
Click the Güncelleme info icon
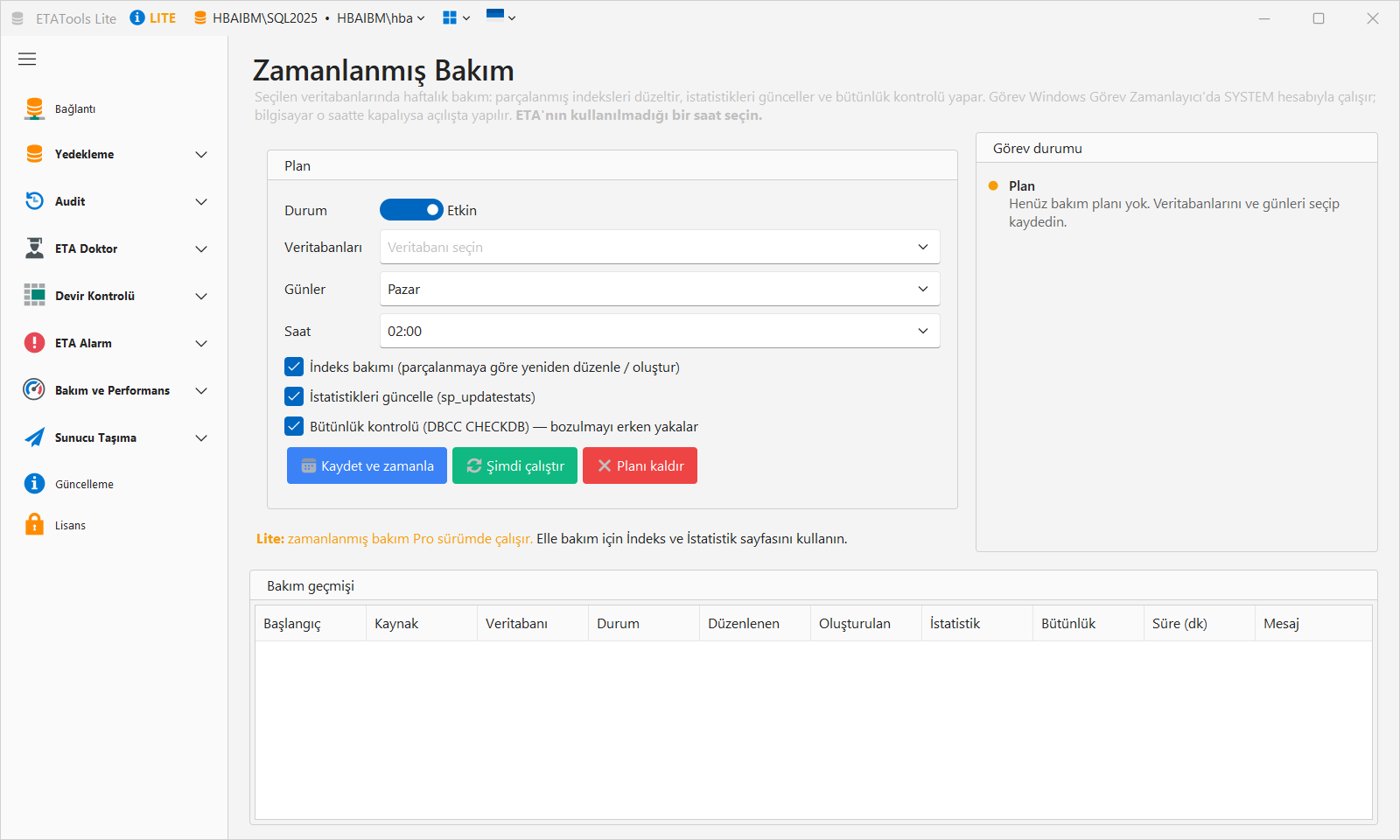coord(34,484)
